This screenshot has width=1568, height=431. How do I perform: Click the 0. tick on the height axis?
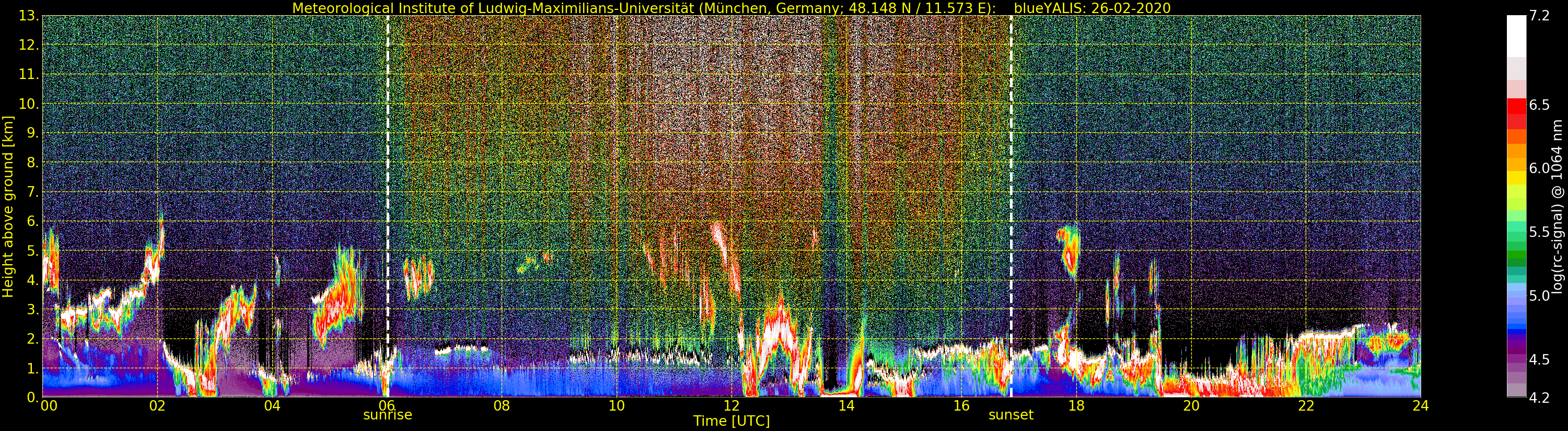pos(32,398)
